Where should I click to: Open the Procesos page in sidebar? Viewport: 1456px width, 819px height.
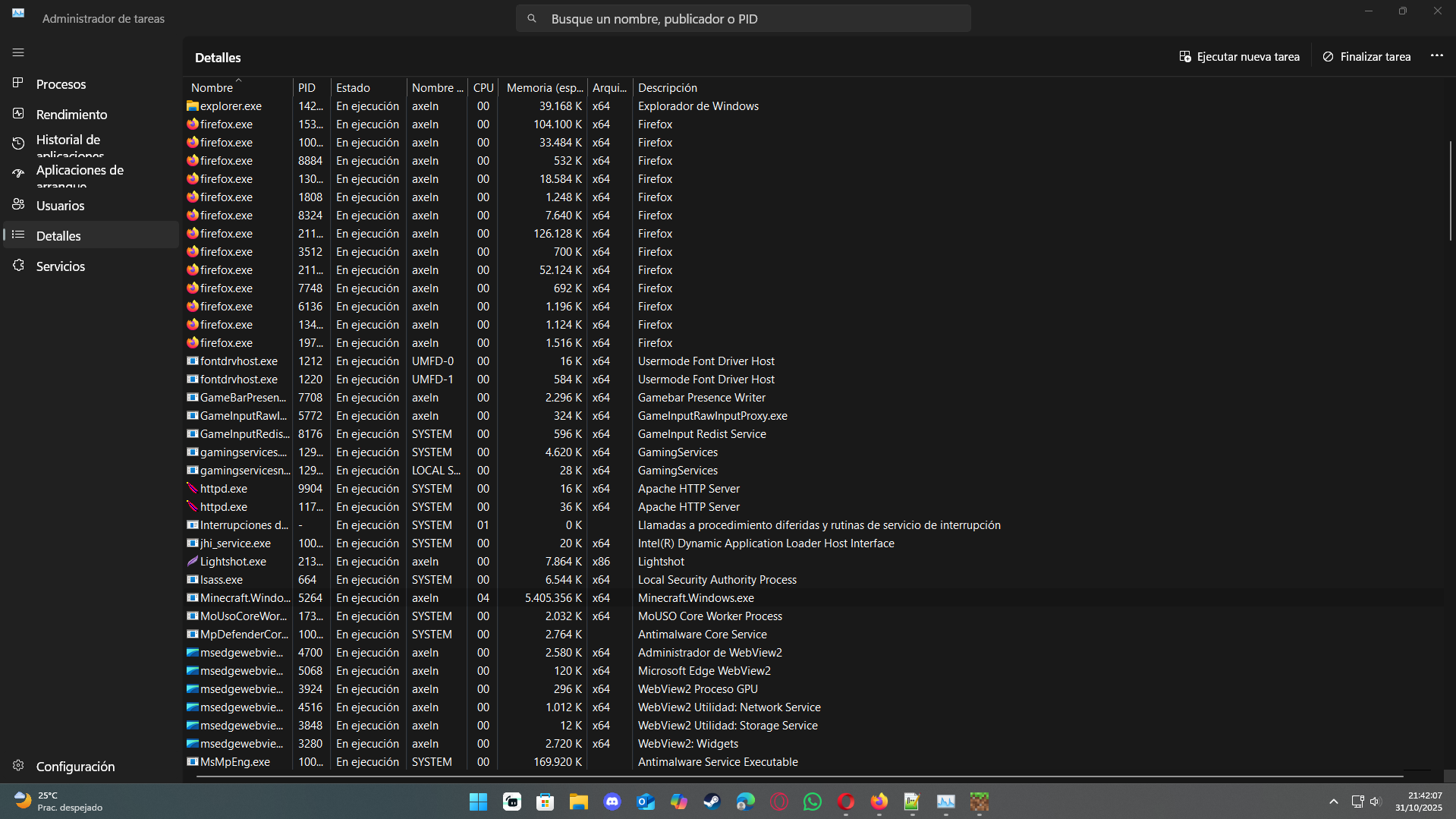point(61,84)
